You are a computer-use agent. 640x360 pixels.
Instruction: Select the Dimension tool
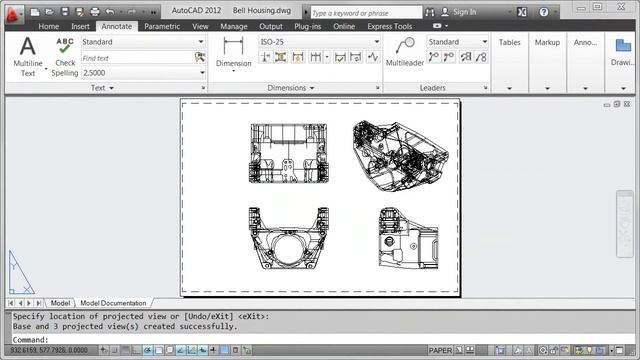pyautogui.click(x=233, y=53)
